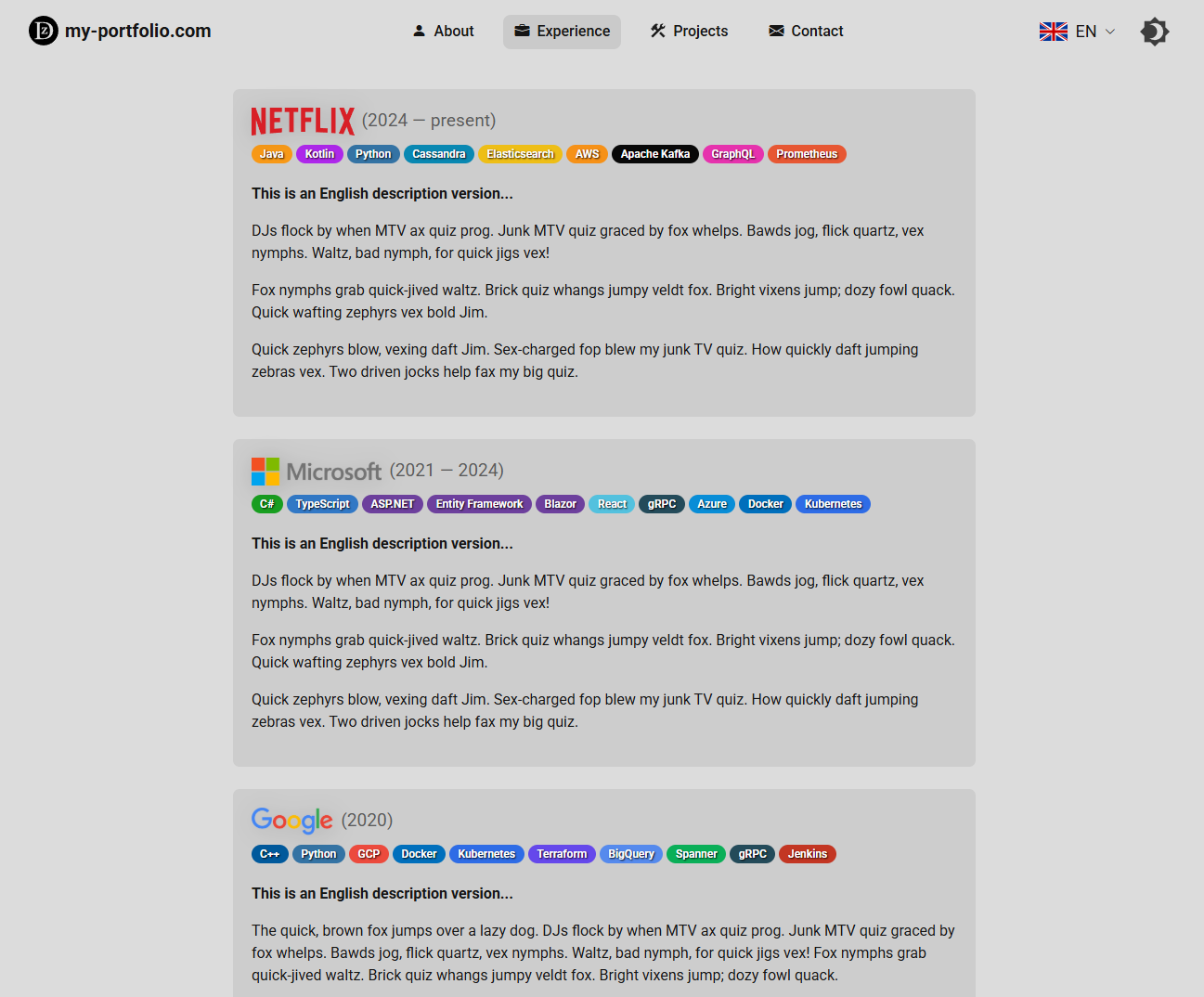Screen dimensions: 1204x997
Task: Click the Netflix company logo
Action: pos(303,121)
